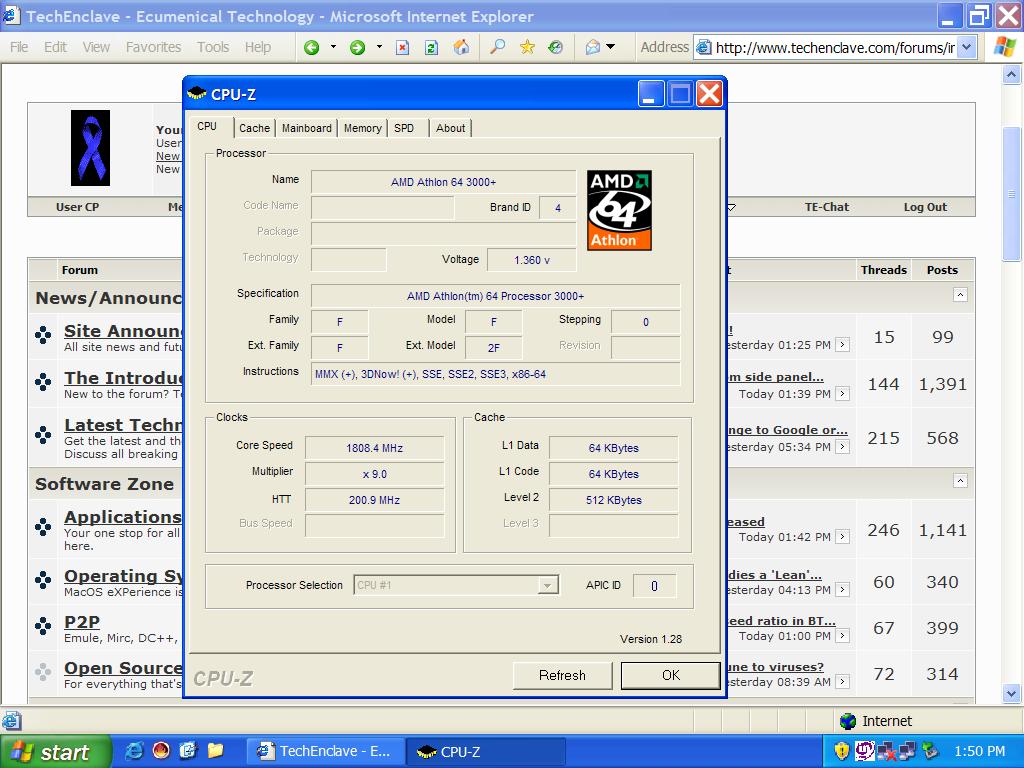Click the Open Source forum status icon
Viewport: 1024px width, 768px height.
pyautogui.click(x=43, y=671)
